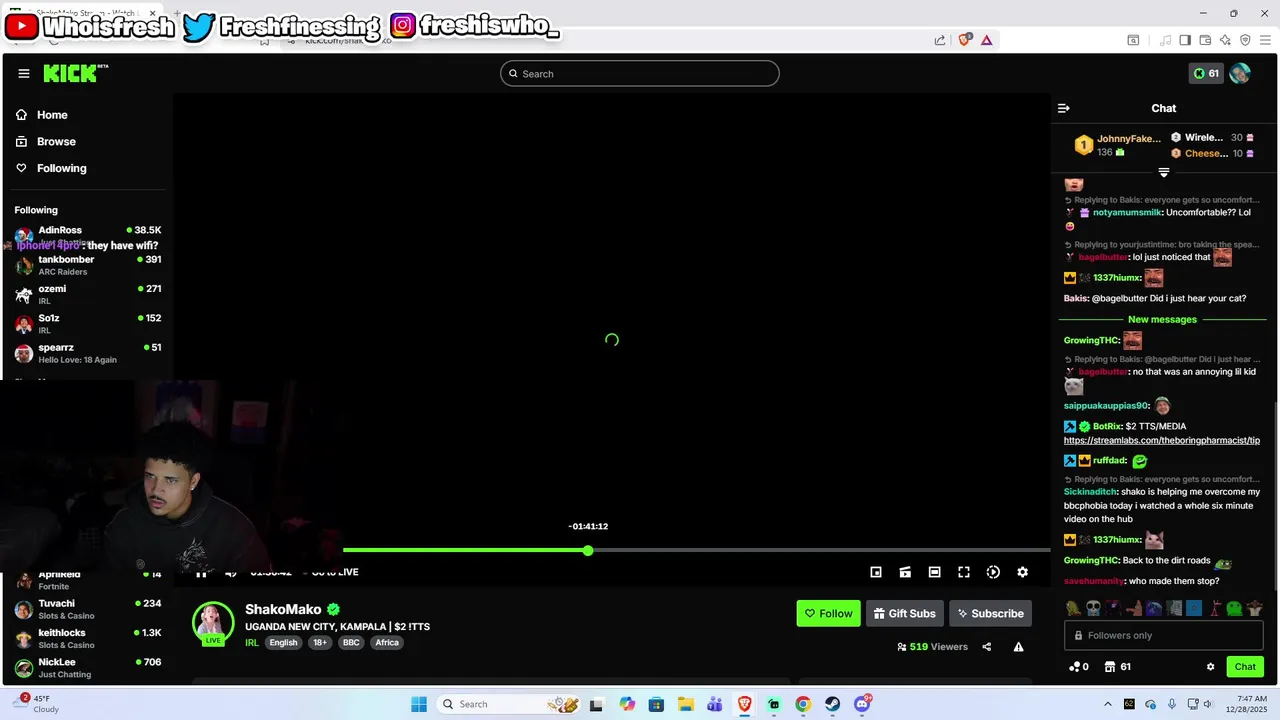Image resolution: width=1280 pixels, height=720 pixels.
Task: Click the Brave Shields icon in the address bar
Action: (x=964, y=40)
